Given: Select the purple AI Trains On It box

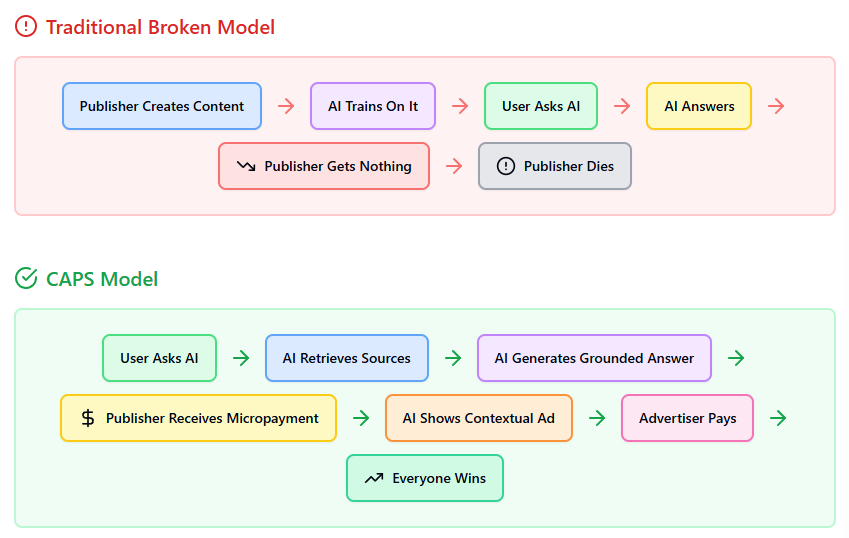Looking at the screenshot, I should [373, 106].
